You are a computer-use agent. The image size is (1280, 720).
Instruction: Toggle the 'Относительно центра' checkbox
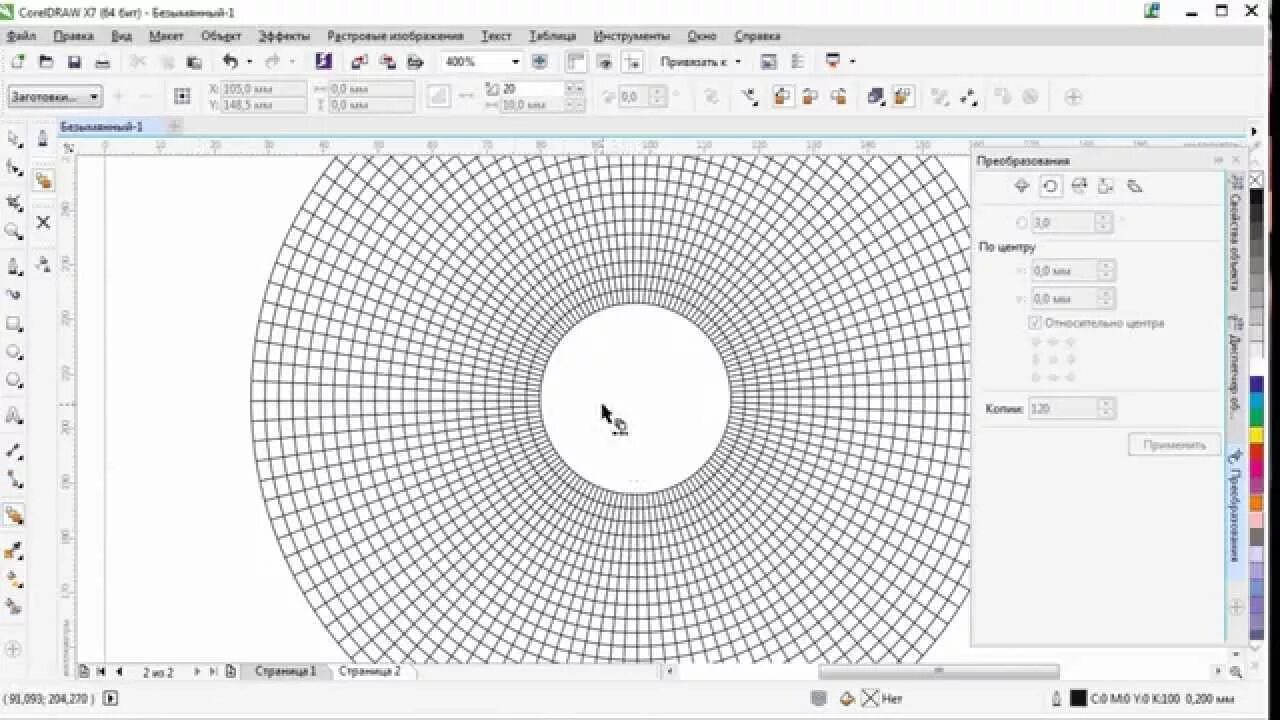tap(1035, 323)
